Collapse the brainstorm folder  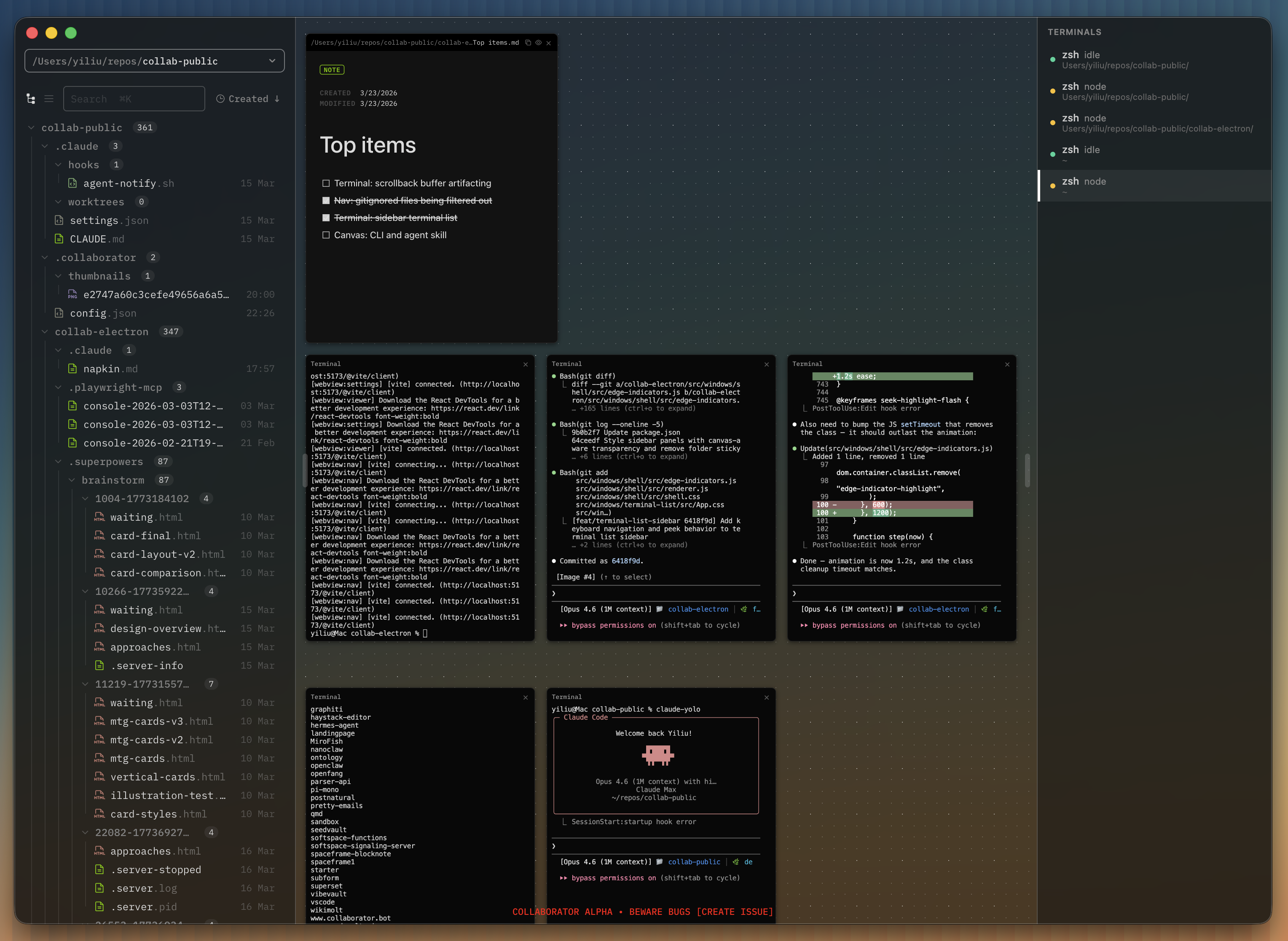click(x=72, y=480)
